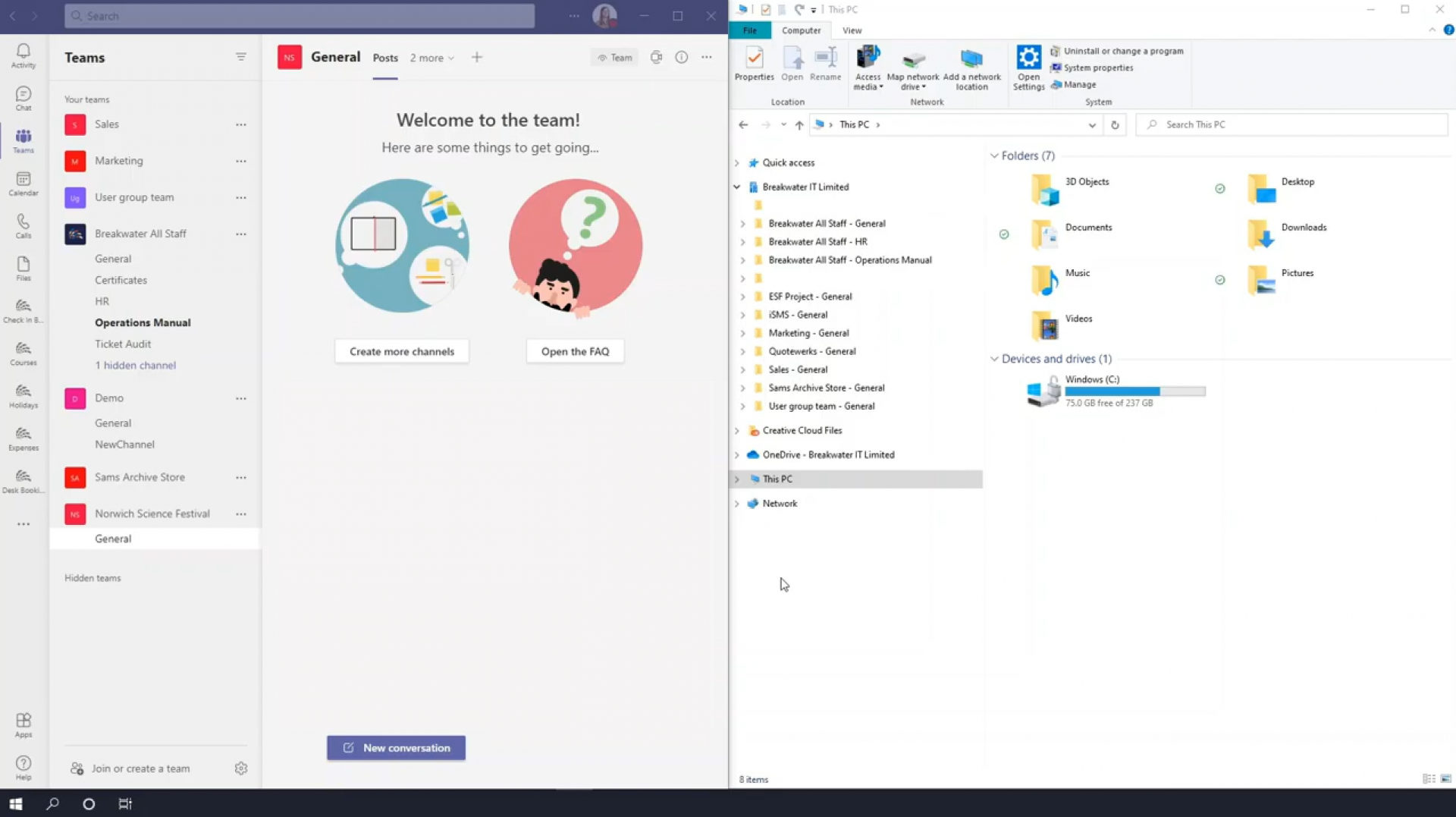Open more options for Sales team

pyautogui.click(x=241, y=124)
